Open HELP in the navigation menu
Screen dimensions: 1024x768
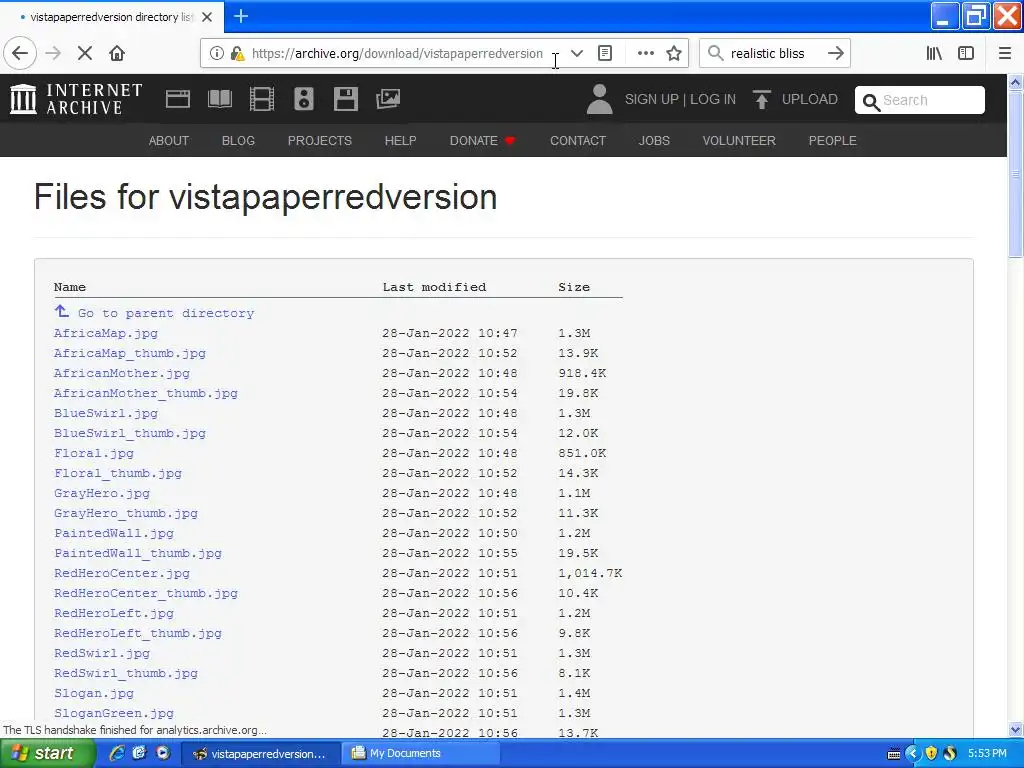(x=400, y=140)
